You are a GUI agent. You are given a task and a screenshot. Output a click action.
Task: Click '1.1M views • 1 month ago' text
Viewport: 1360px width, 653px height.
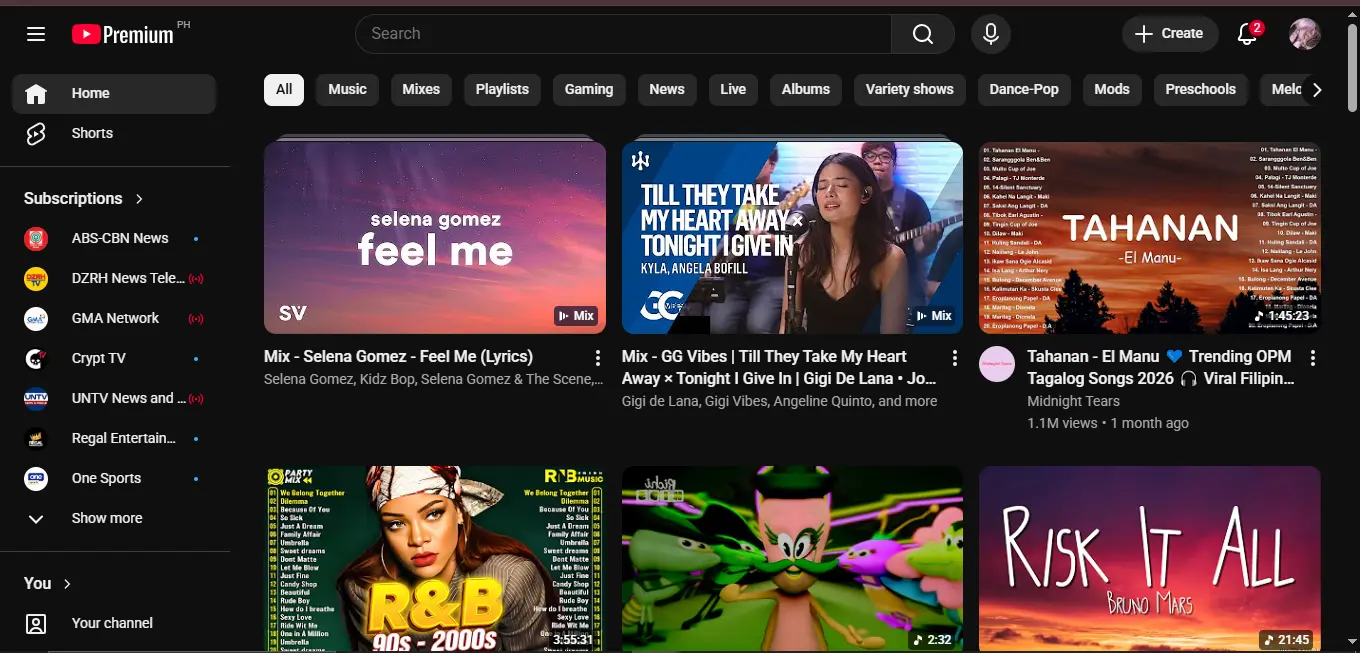[x=1108, y=423]
